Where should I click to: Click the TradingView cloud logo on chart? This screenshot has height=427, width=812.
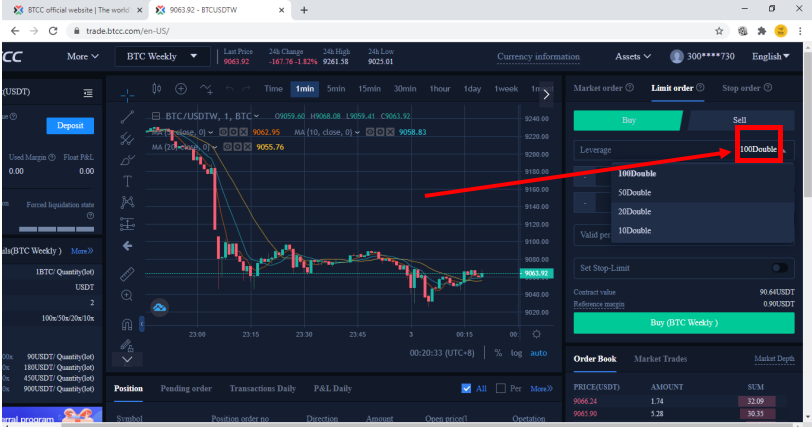[x=160, y=307]
